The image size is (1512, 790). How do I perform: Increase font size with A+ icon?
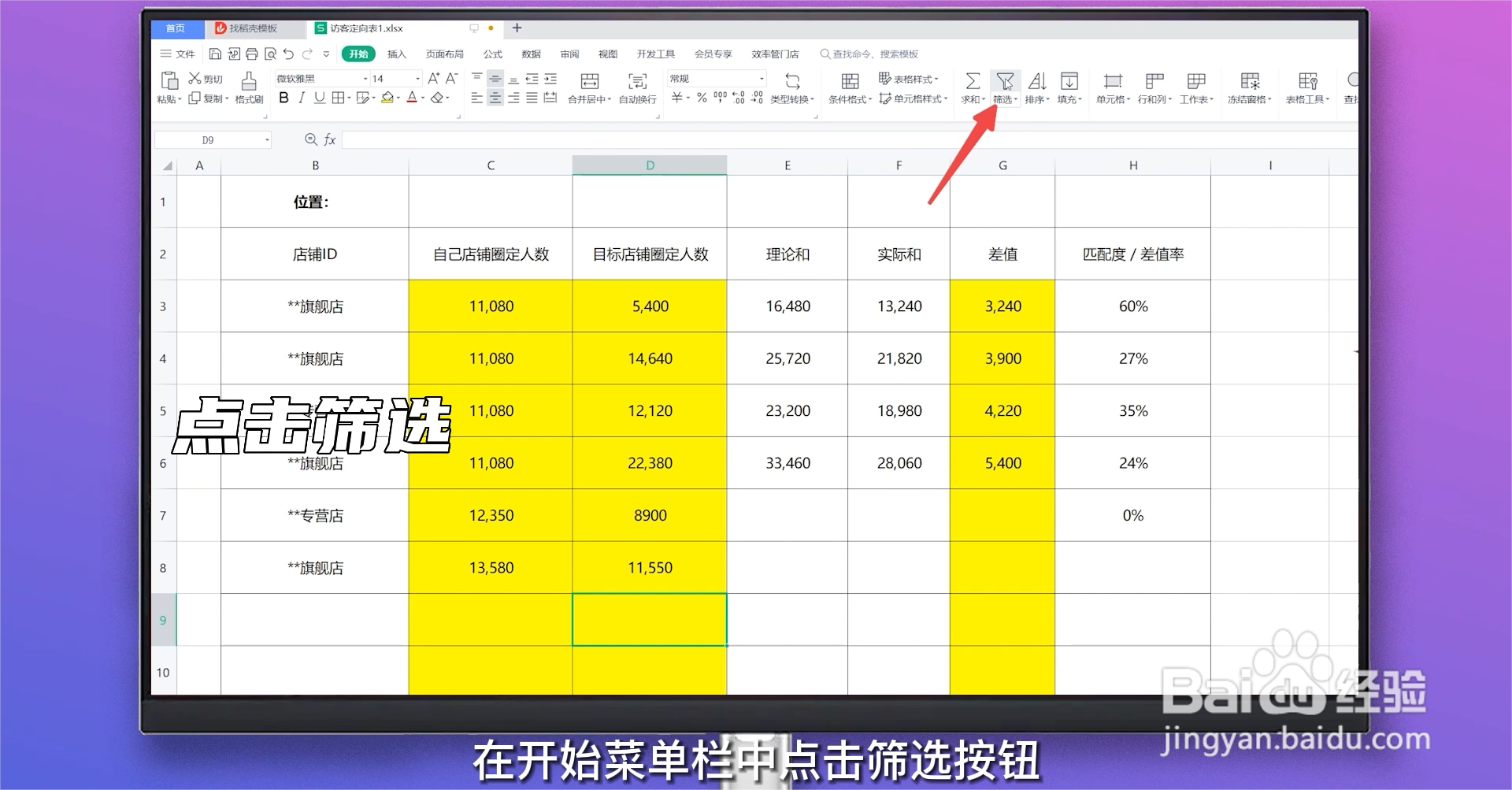point(434,78)
